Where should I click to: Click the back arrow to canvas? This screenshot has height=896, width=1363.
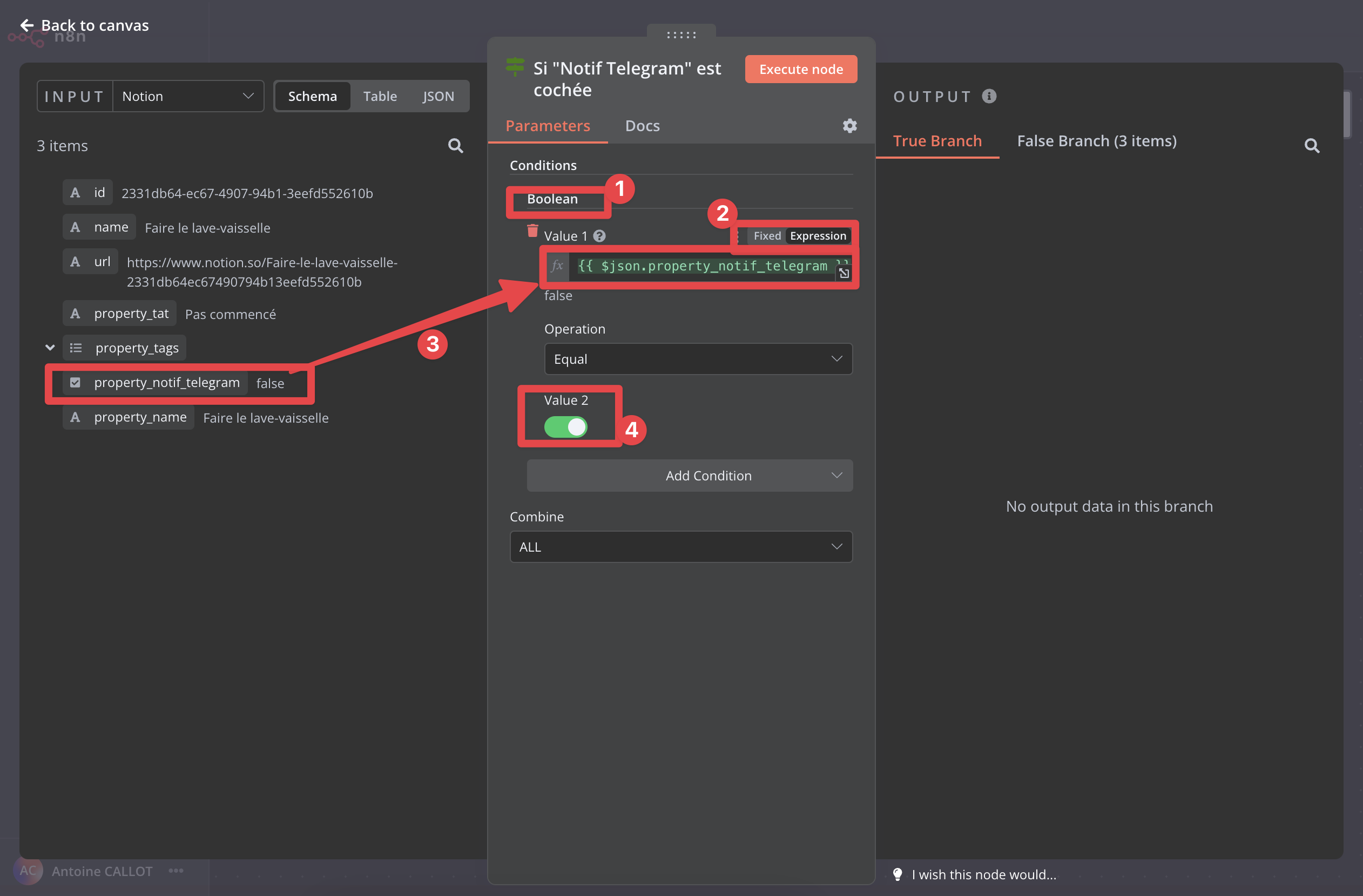coord(26,25)
